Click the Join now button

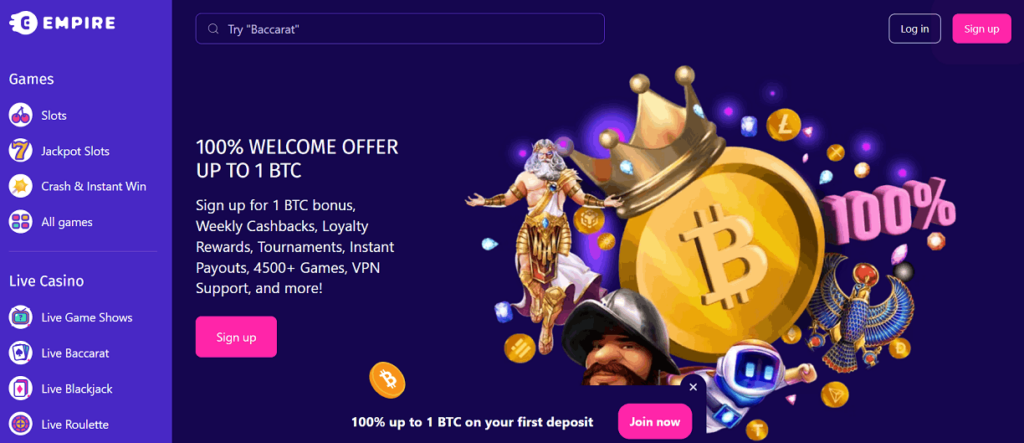pos(654,421)
